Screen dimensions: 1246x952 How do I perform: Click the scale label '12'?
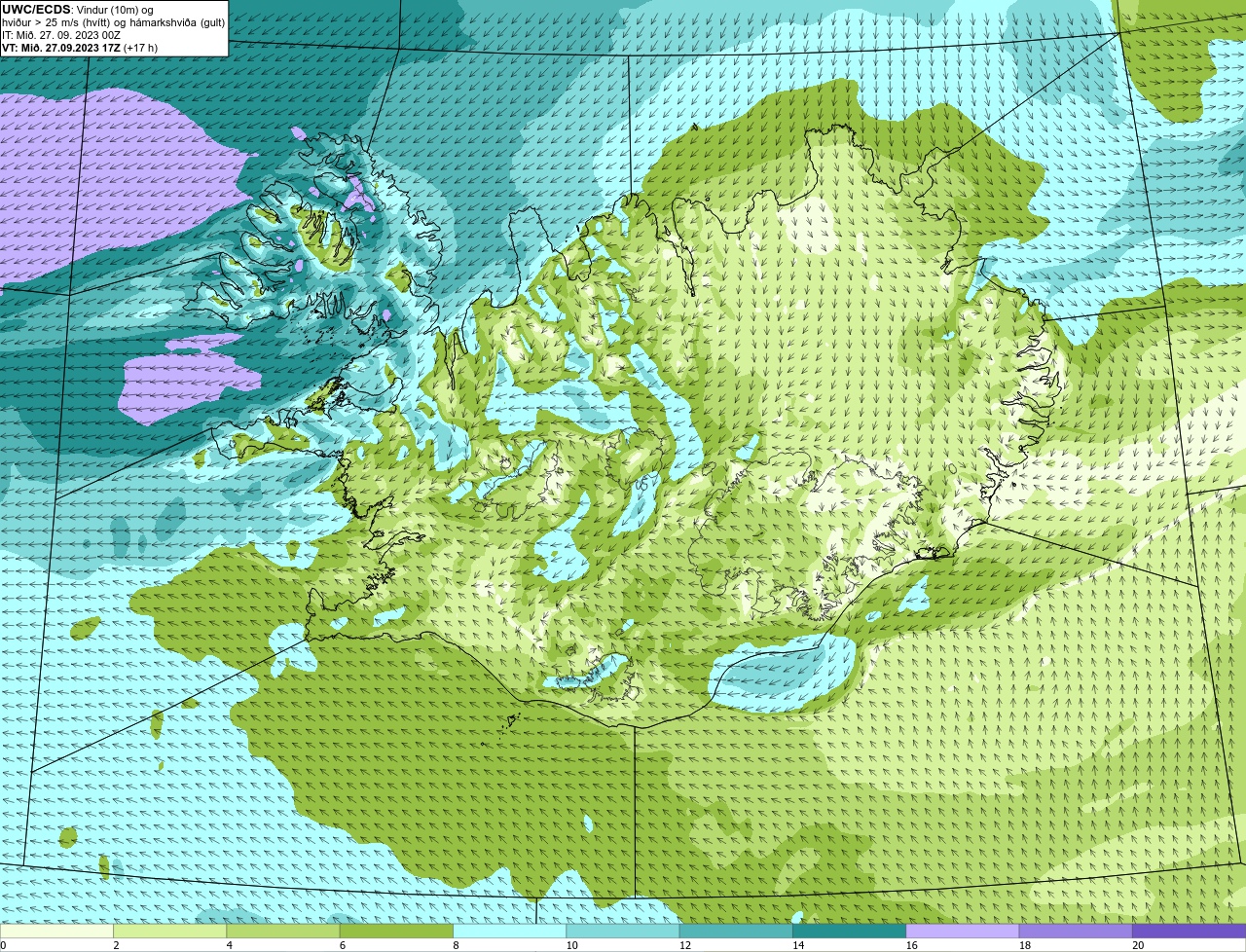coord(684,945)
